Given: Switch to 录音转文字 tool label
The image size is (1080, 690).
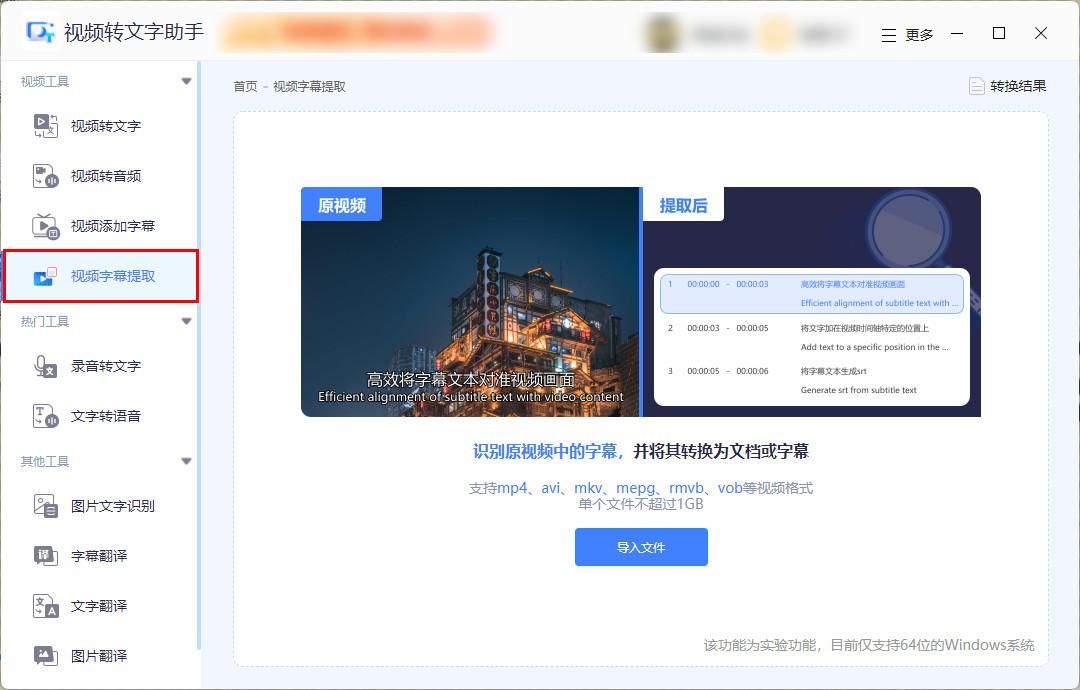Looking at the screenshot, I should (x=106, y=366).
